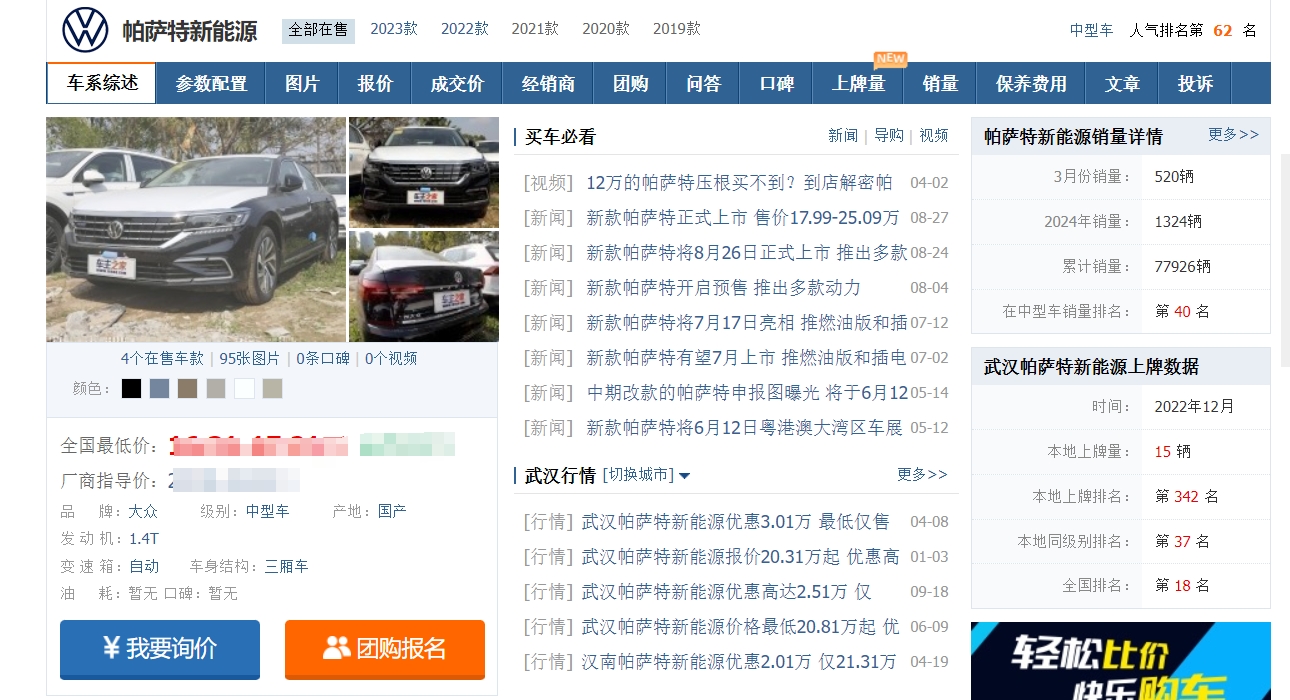Open the 成交价 tab
1290x700 pixels.
457,84
